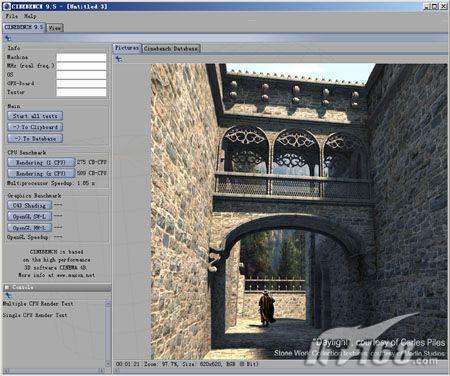Click the console scrollbar down arrow
This screenshot has height=376, width=450.
pyautogui.click(x=108, y=364)
